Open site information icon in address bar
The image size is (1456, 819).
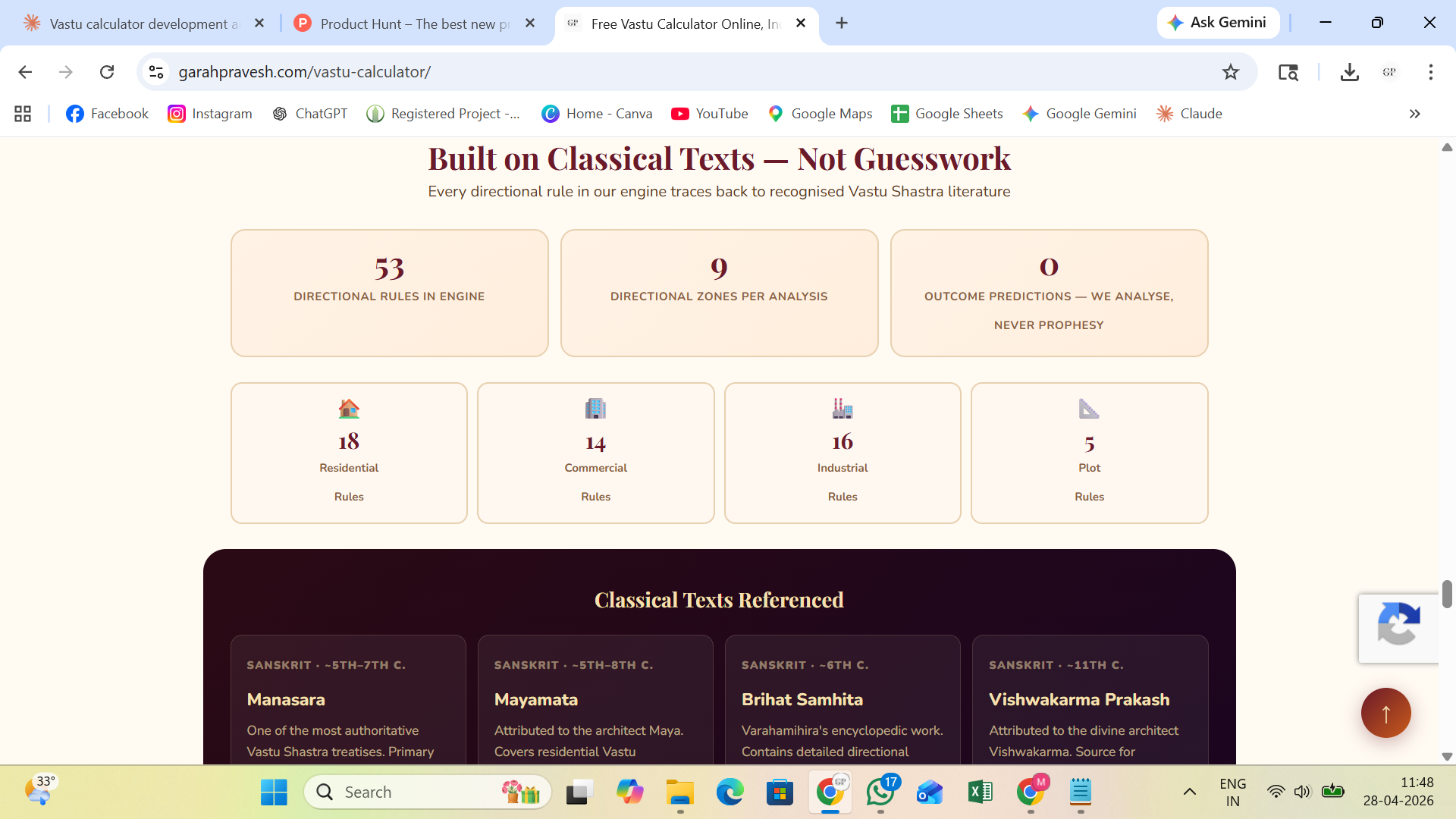pos(156,72)
